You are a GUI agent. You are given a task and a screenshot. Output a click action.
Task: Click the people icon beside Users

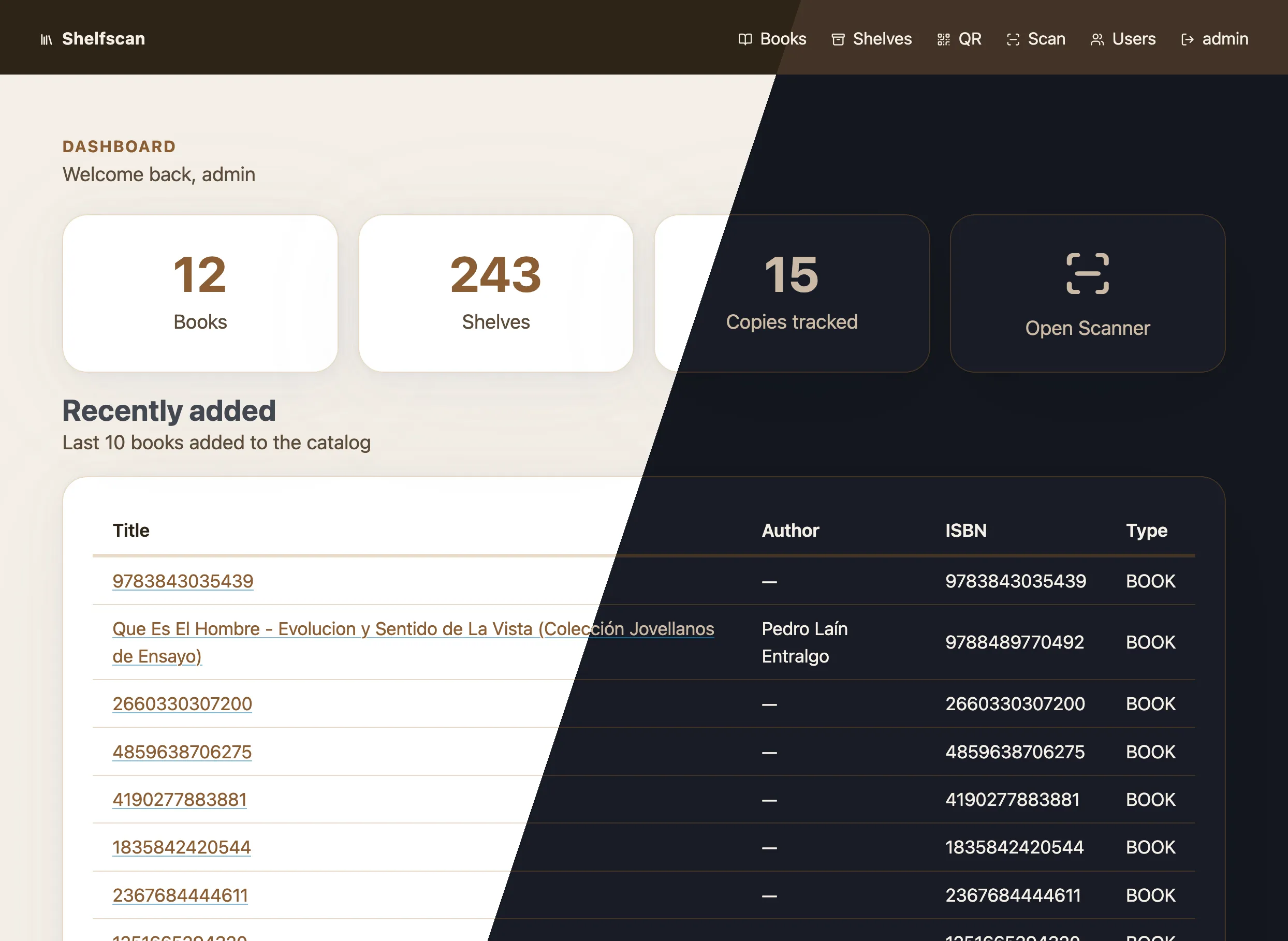(x=1097, y=39)
